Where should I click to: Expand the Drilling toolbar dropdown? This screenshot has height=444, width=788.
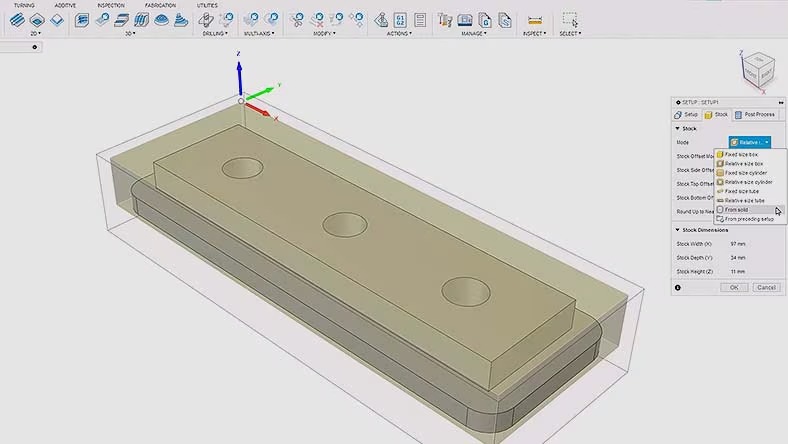(x=213, y=33)
